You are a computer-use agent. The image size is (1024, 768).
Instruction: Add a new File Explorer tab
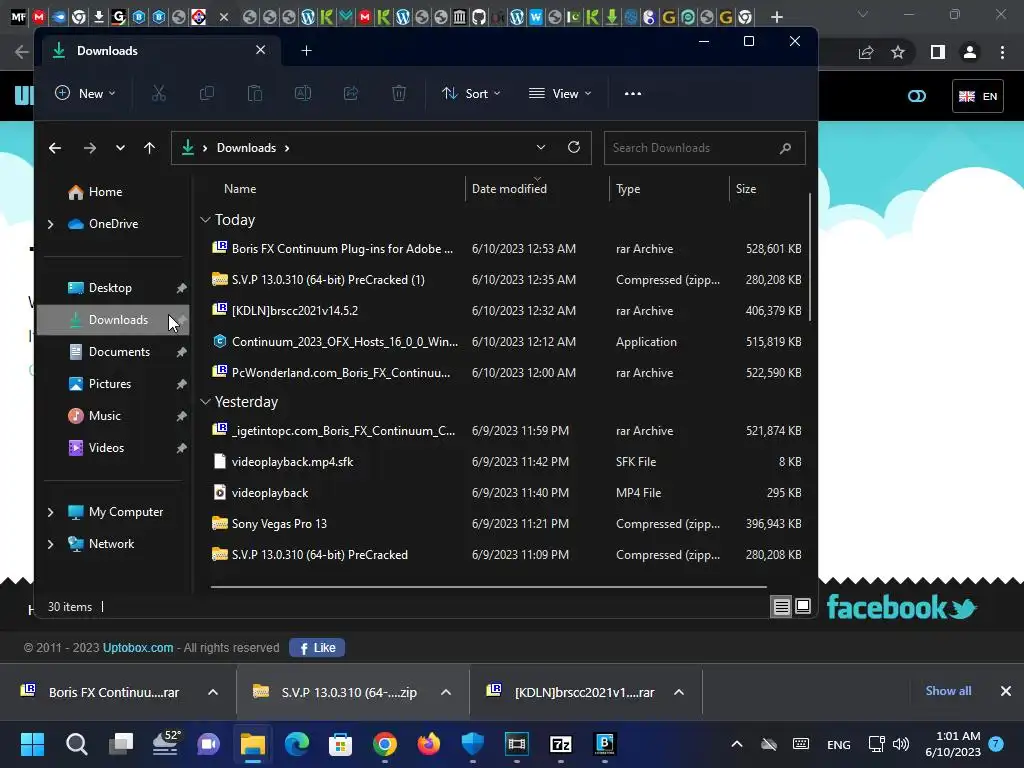[306, 50]
